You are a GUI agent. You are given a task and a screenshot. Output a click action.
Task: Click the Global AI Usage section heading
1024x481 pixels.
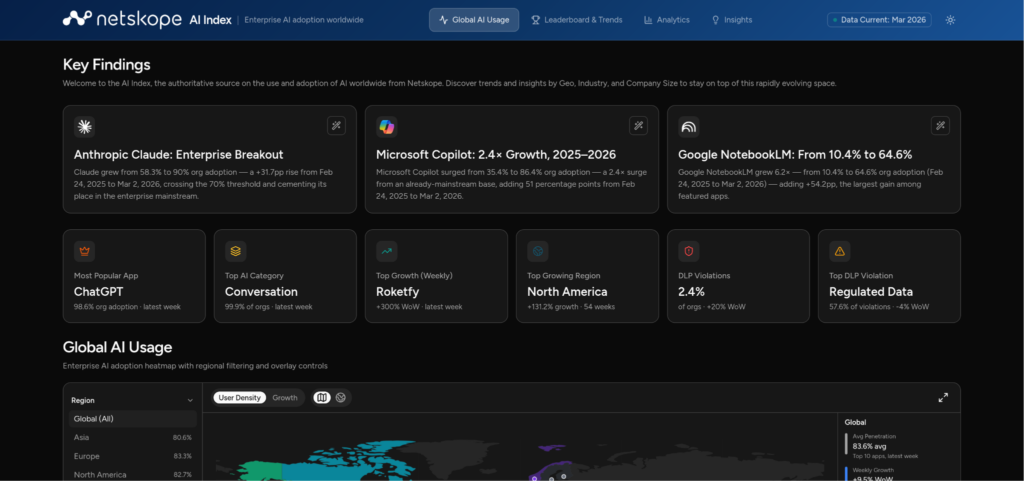click(118, 347)
